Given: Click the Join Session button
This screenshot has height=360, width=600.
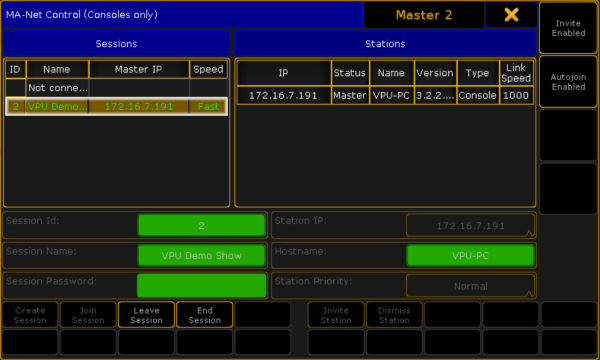Looking at the screenshot, I should click(x=88, y=315).
